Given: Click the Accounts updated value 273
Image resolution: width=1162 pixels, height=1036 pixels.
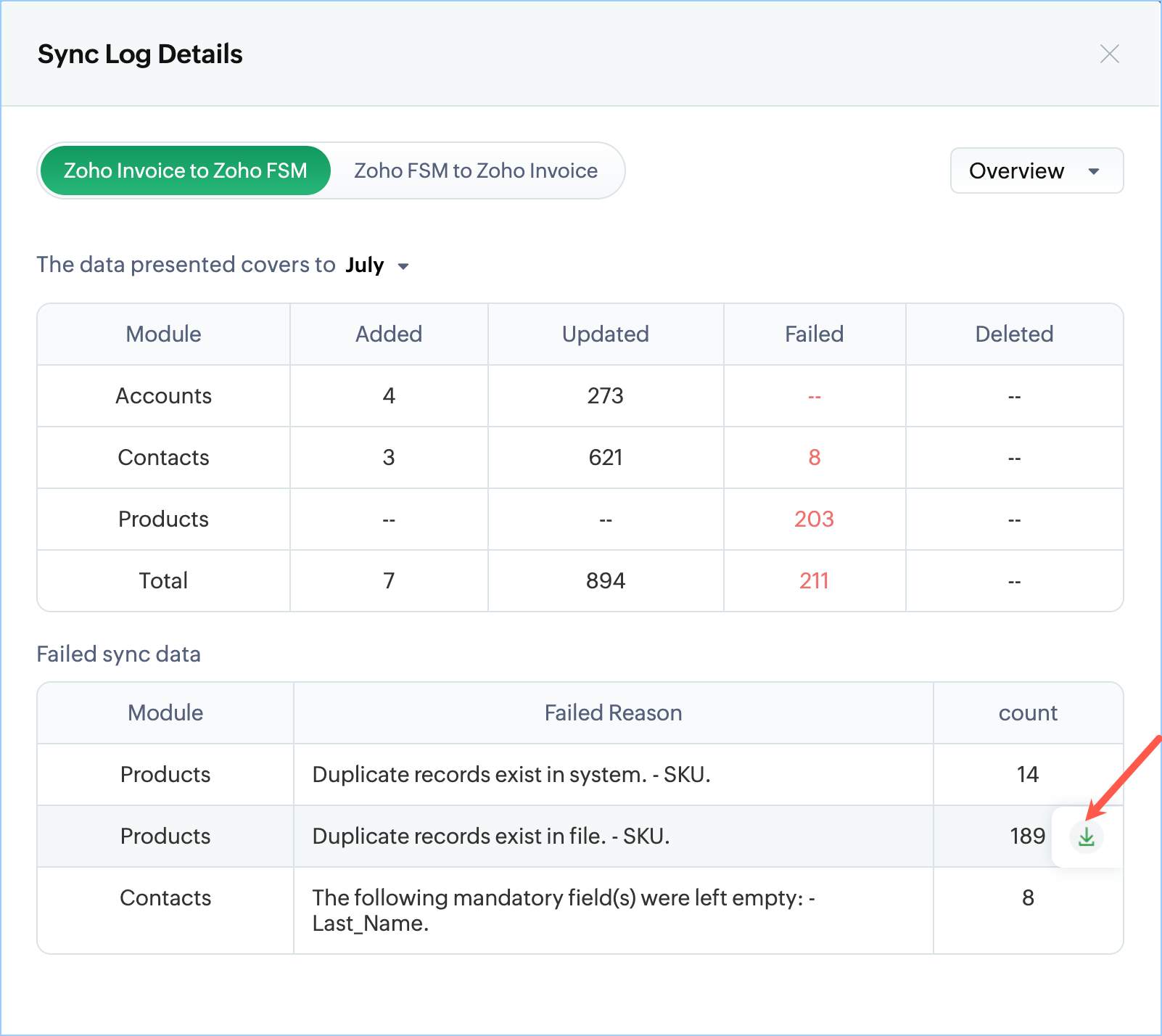Looking at the screenshot, I should coord(605,395).
